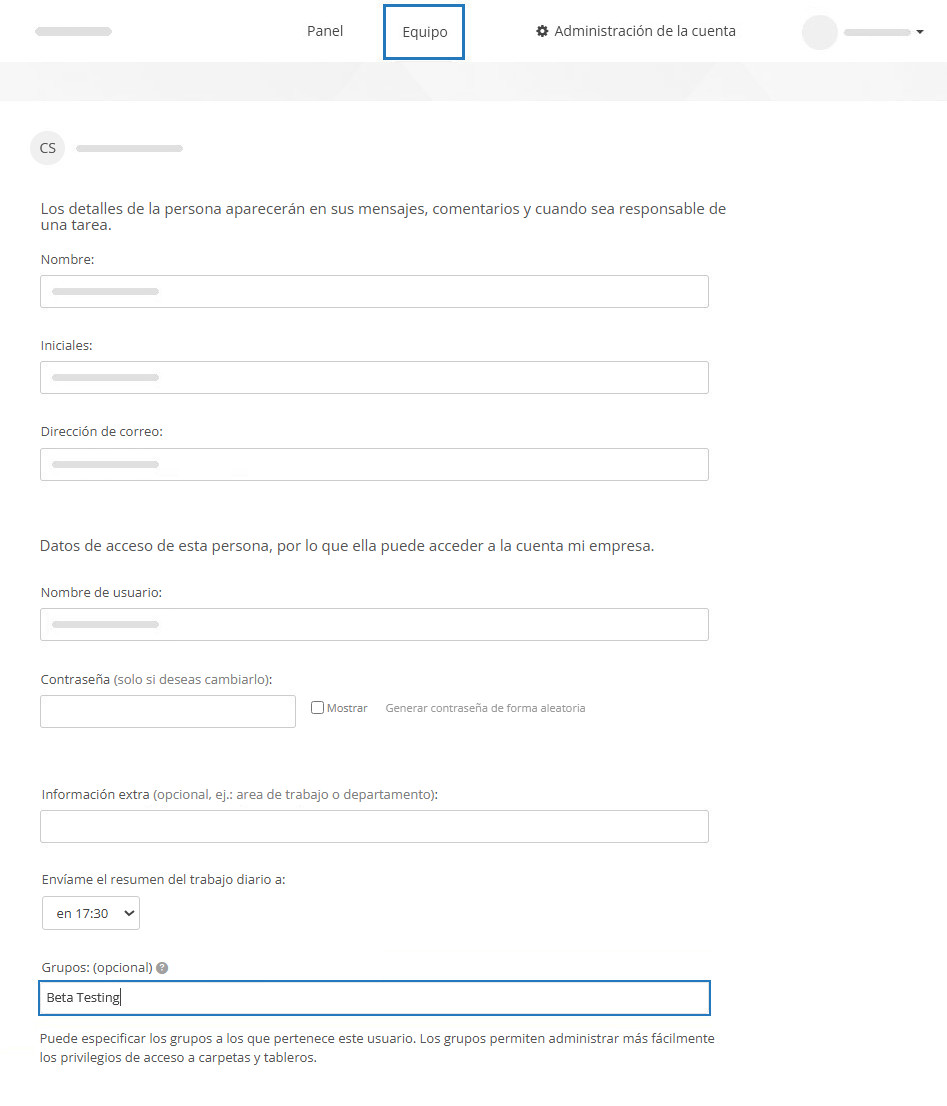Click the profile avatar in the top right

819,32
